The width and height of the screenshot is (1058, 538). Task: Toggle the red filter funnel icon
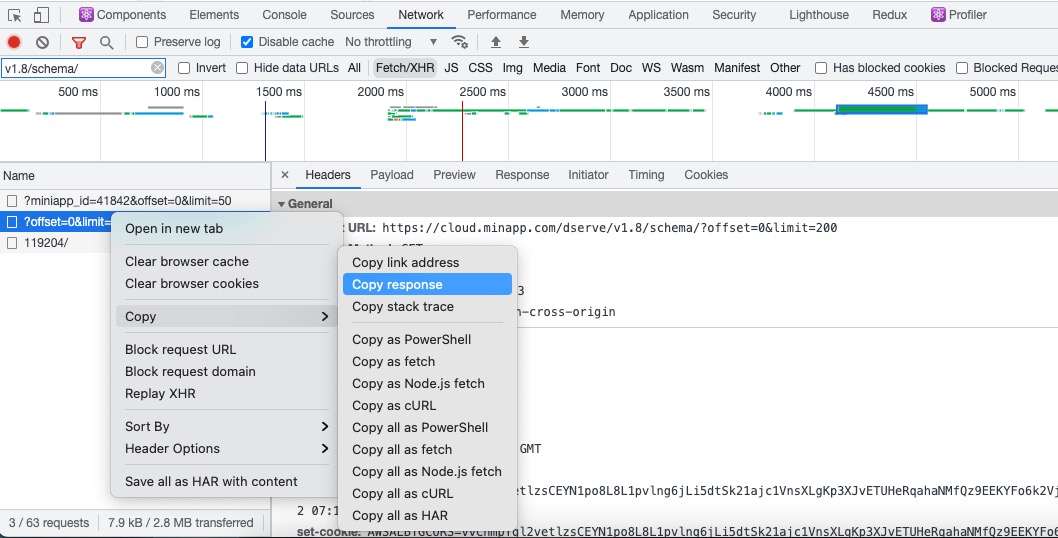pos(79,43)
